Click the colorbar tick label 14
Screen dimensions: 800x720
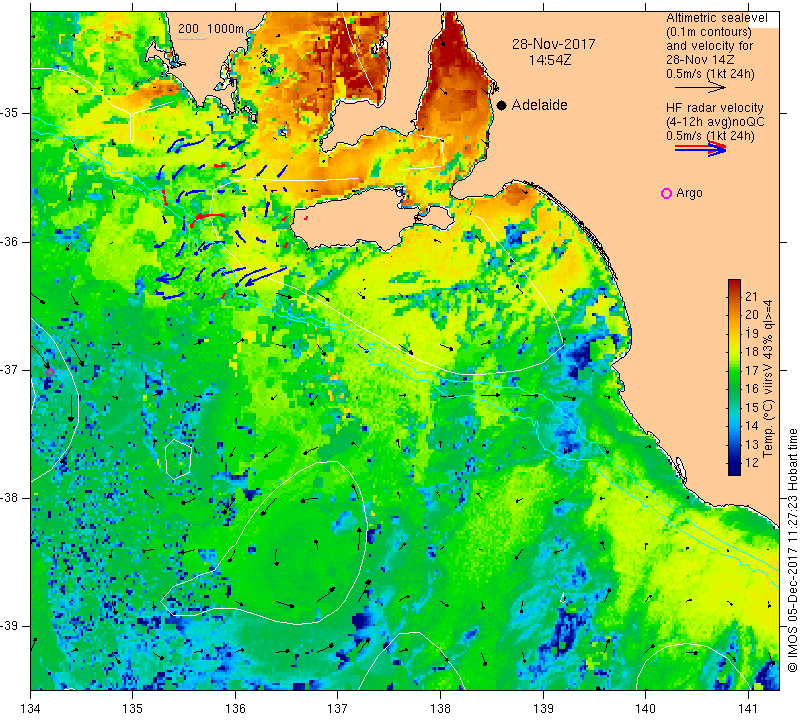[752, 426]
